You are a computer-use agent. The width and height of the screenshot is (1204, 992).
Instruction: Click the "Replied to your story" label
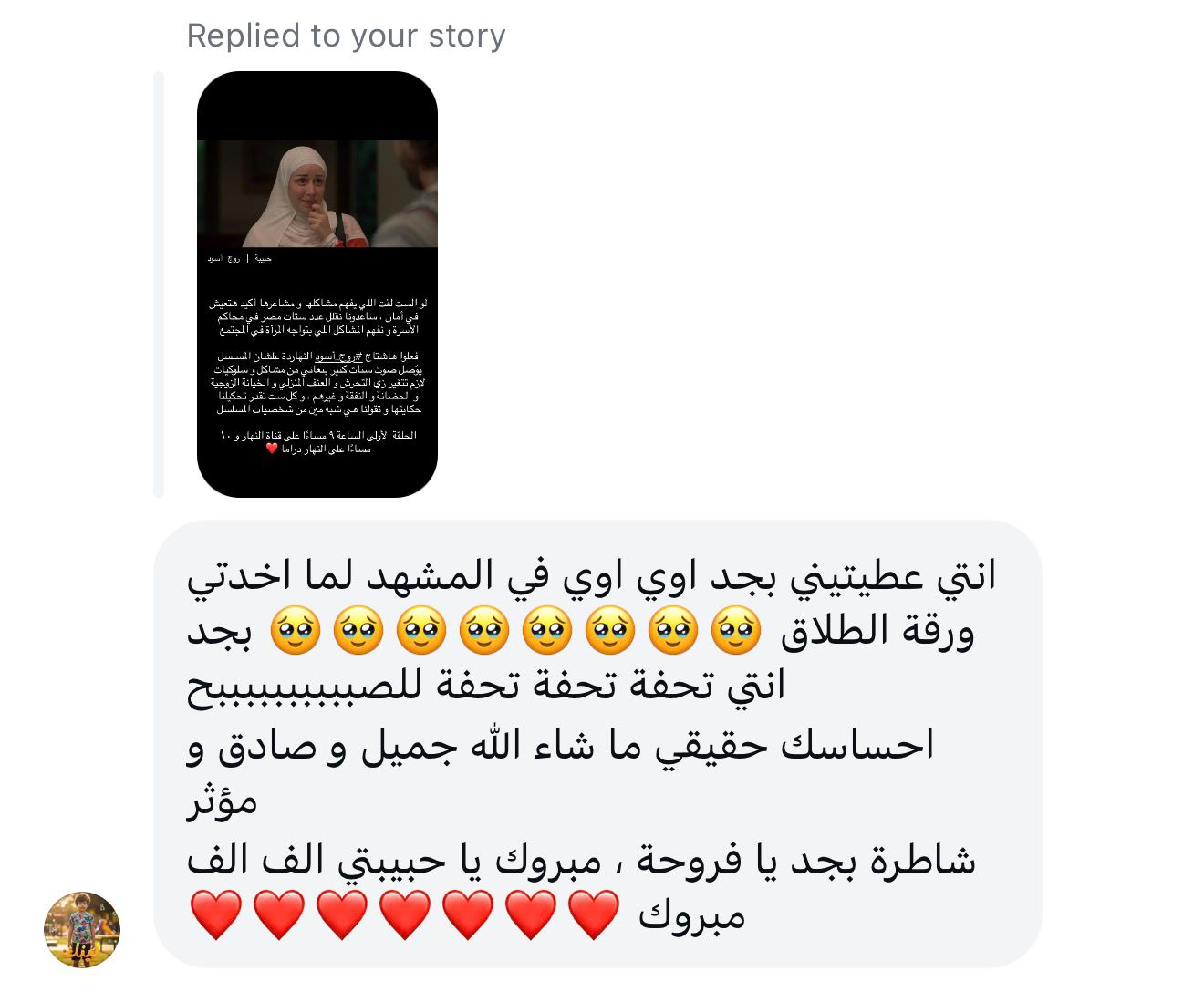point(346,36)
